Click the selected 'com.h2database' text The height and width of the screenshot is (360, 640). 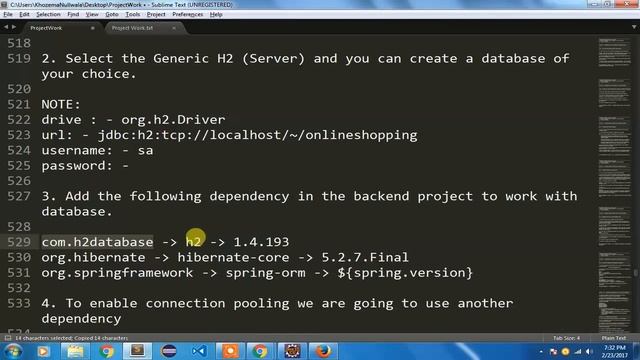[x=97, y=242]
